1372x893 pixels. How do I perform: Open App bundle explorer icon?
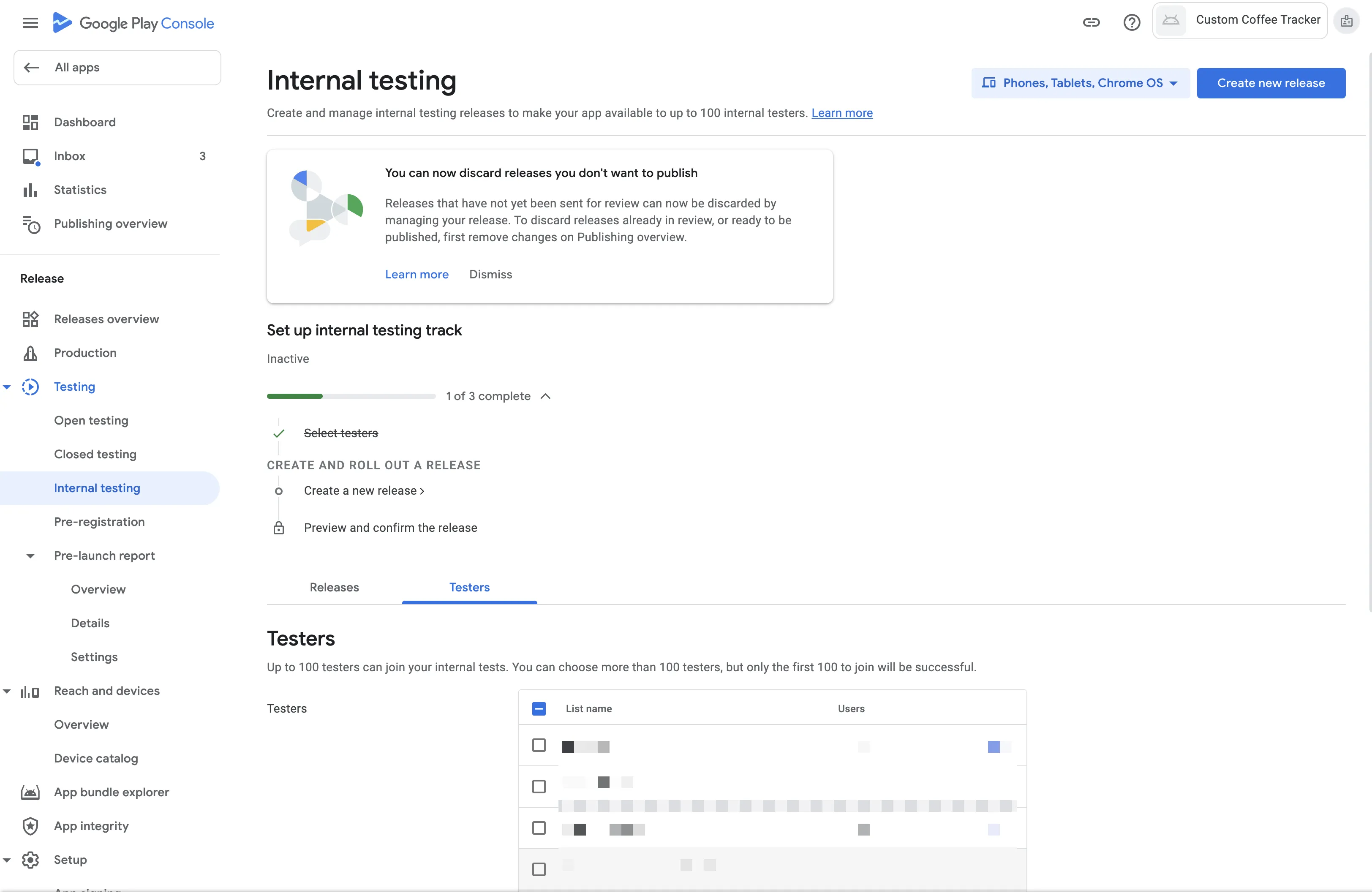point(30,792)
